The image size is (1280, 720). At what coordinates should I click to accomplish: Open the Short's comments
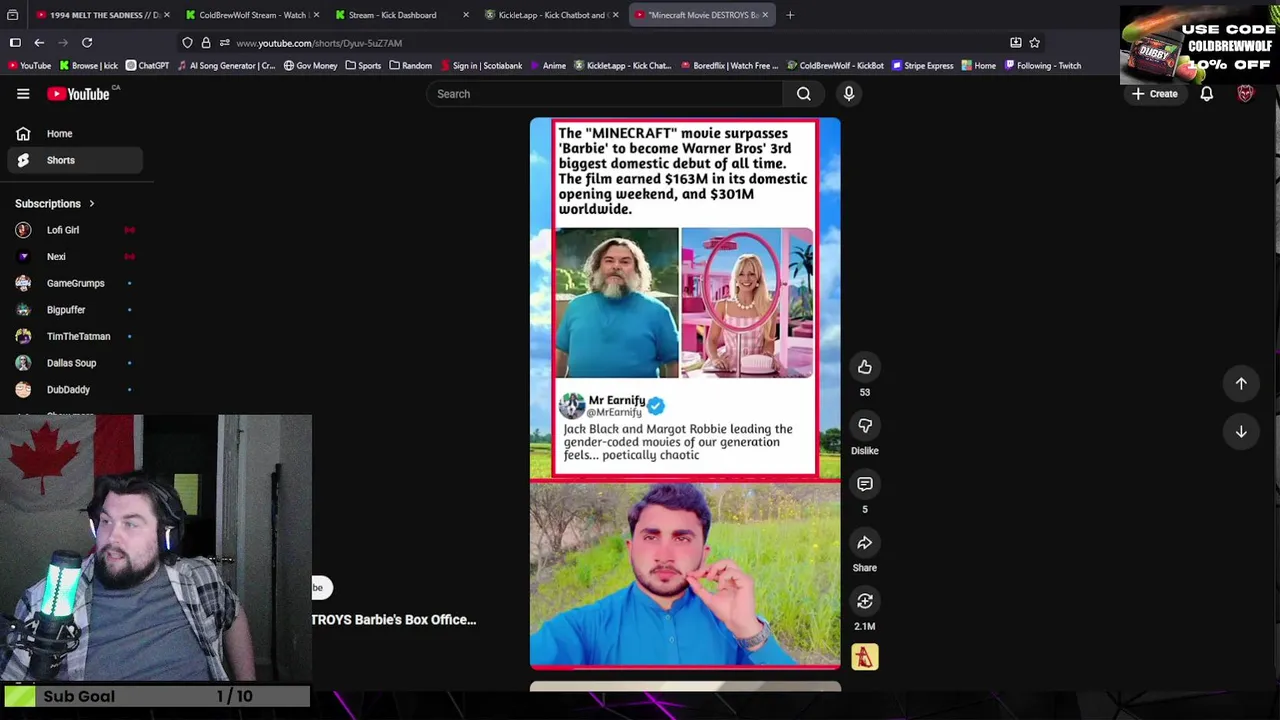(865, 485)
